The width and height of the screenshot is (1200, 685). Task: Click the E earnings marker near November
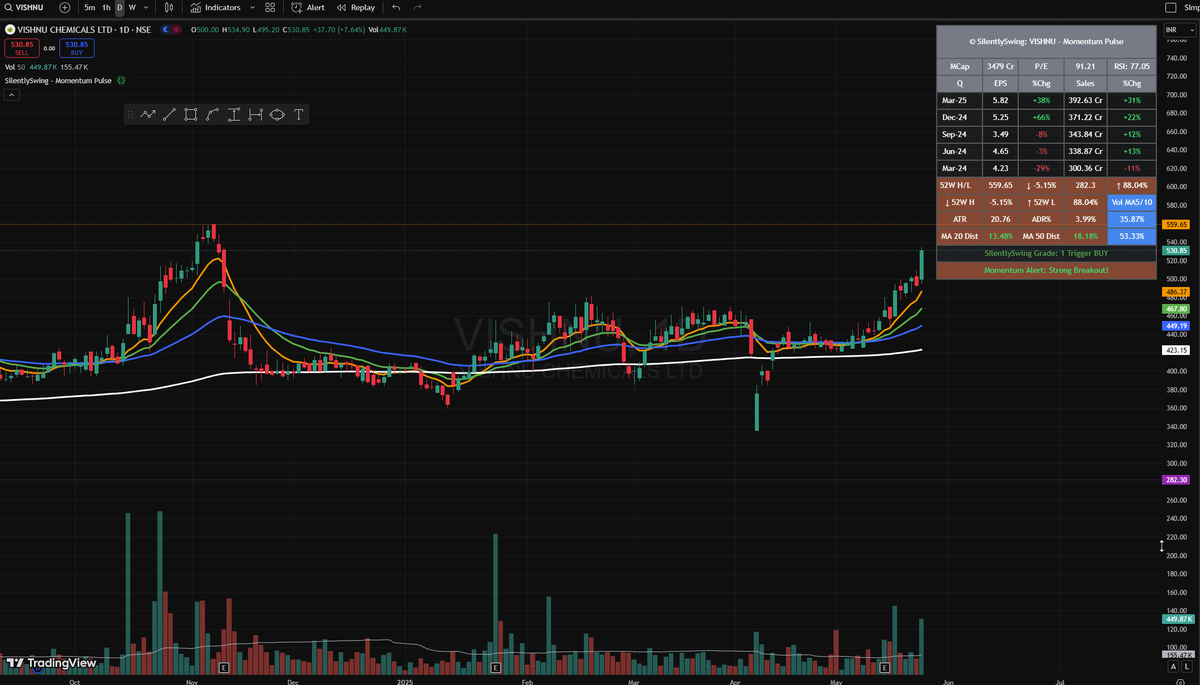(x=224, y=666)
